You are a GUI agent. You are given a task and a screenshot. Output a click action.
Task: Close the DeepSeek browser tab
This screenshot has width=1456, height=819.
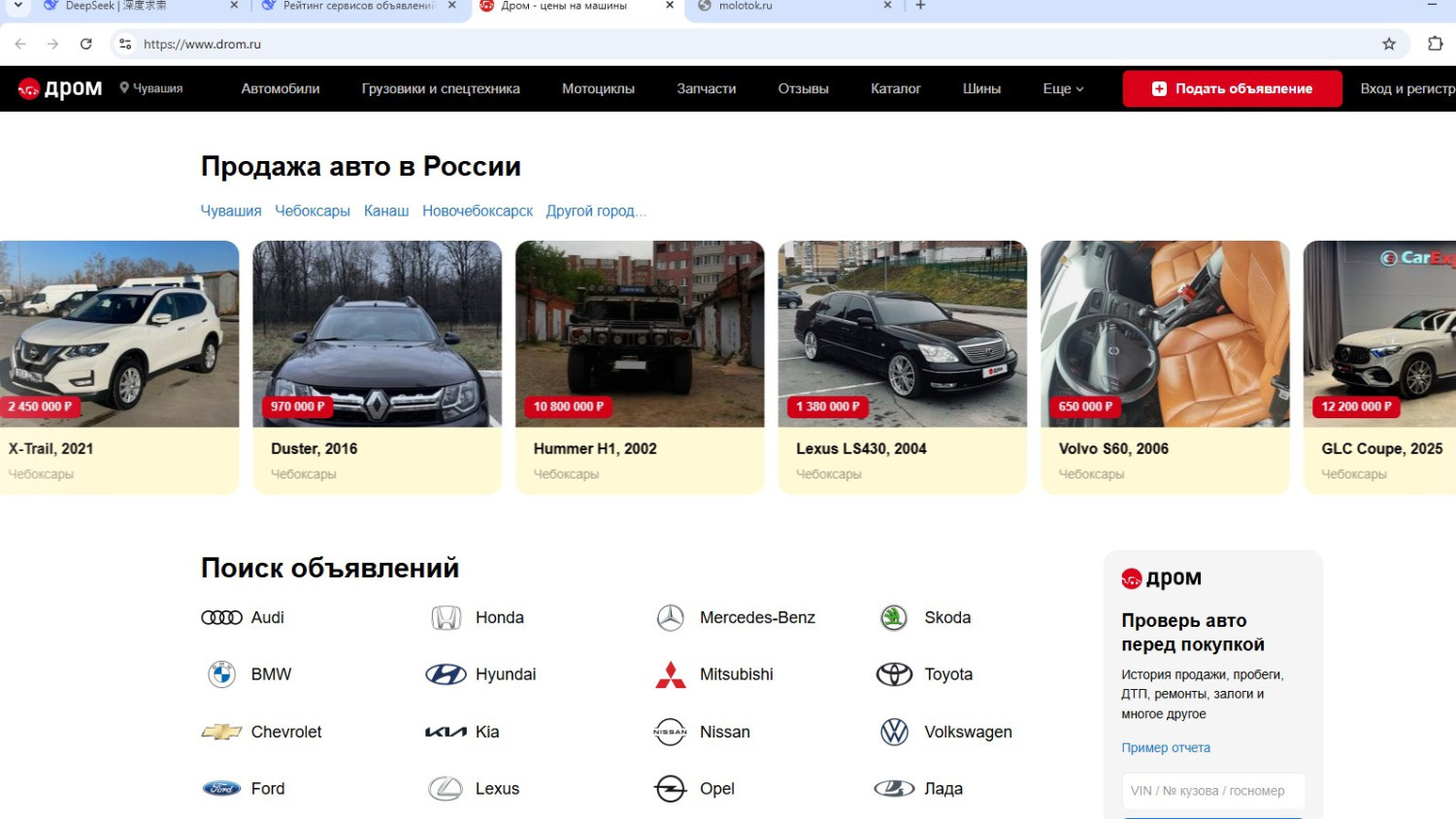point(234,6)
